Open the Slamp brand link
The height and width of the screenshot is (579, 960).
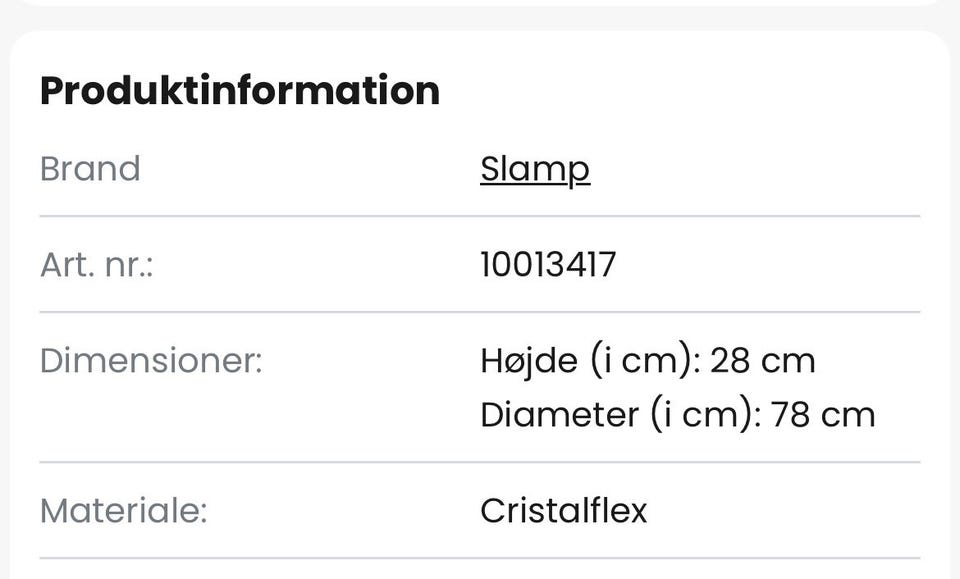[535, 169]
